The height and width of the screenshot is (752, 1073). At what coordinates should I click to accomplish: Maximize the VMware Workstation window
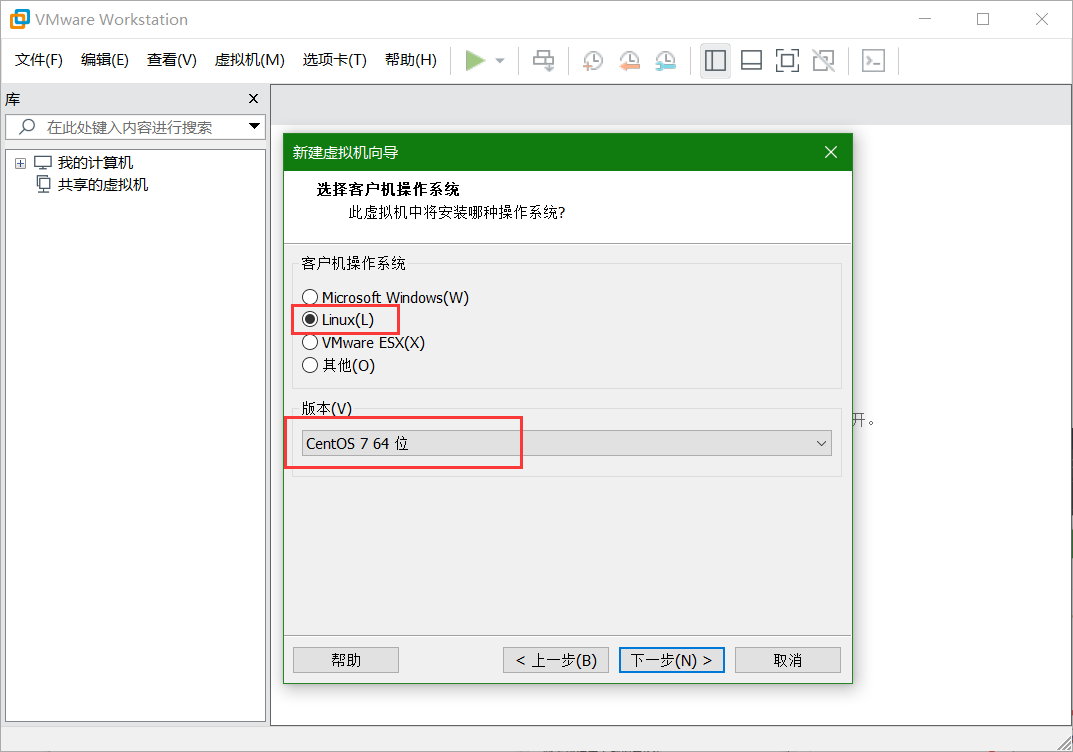[983, 19]
